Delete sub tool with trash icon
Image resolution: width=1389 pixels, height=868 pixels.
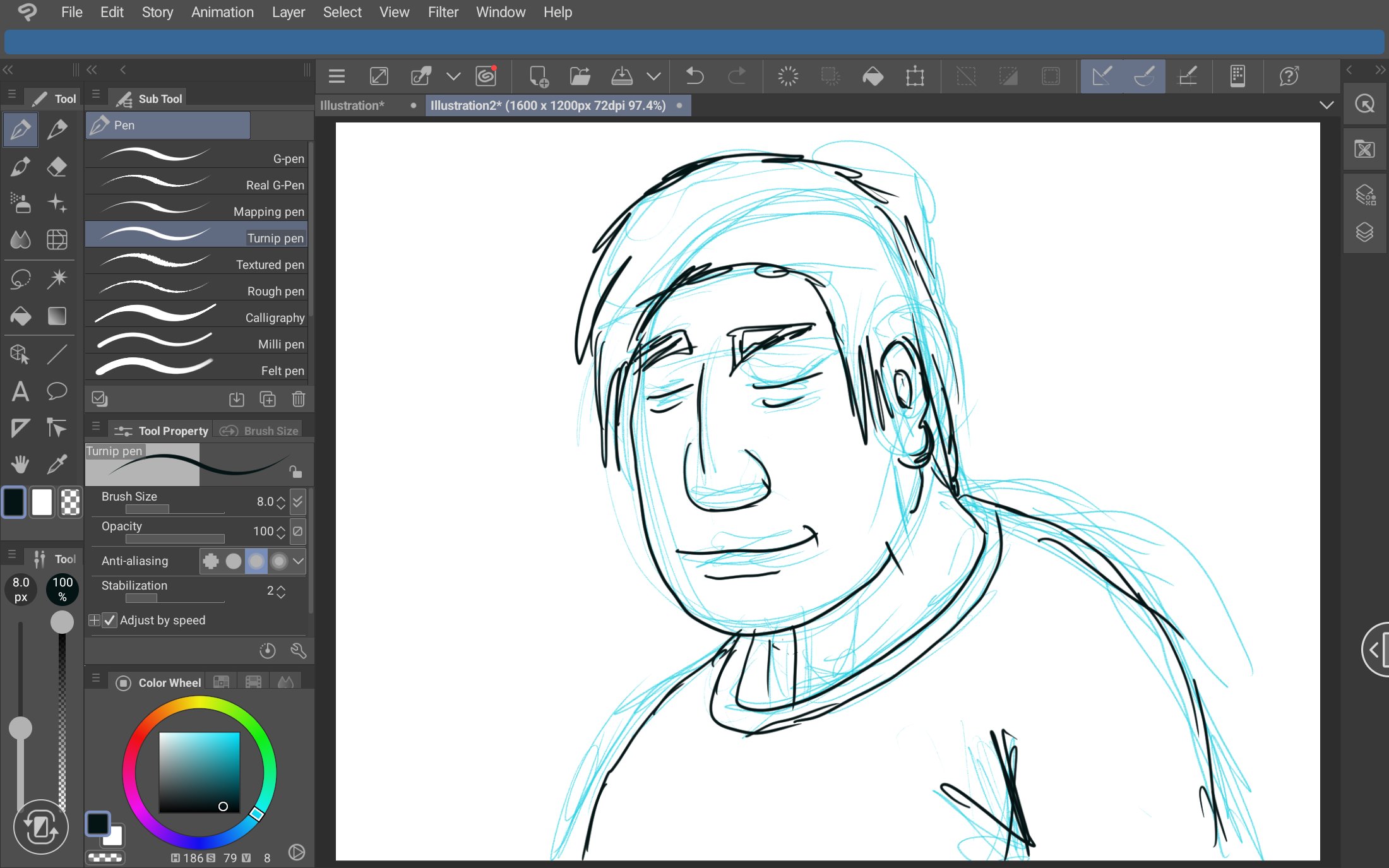point(299,399)
